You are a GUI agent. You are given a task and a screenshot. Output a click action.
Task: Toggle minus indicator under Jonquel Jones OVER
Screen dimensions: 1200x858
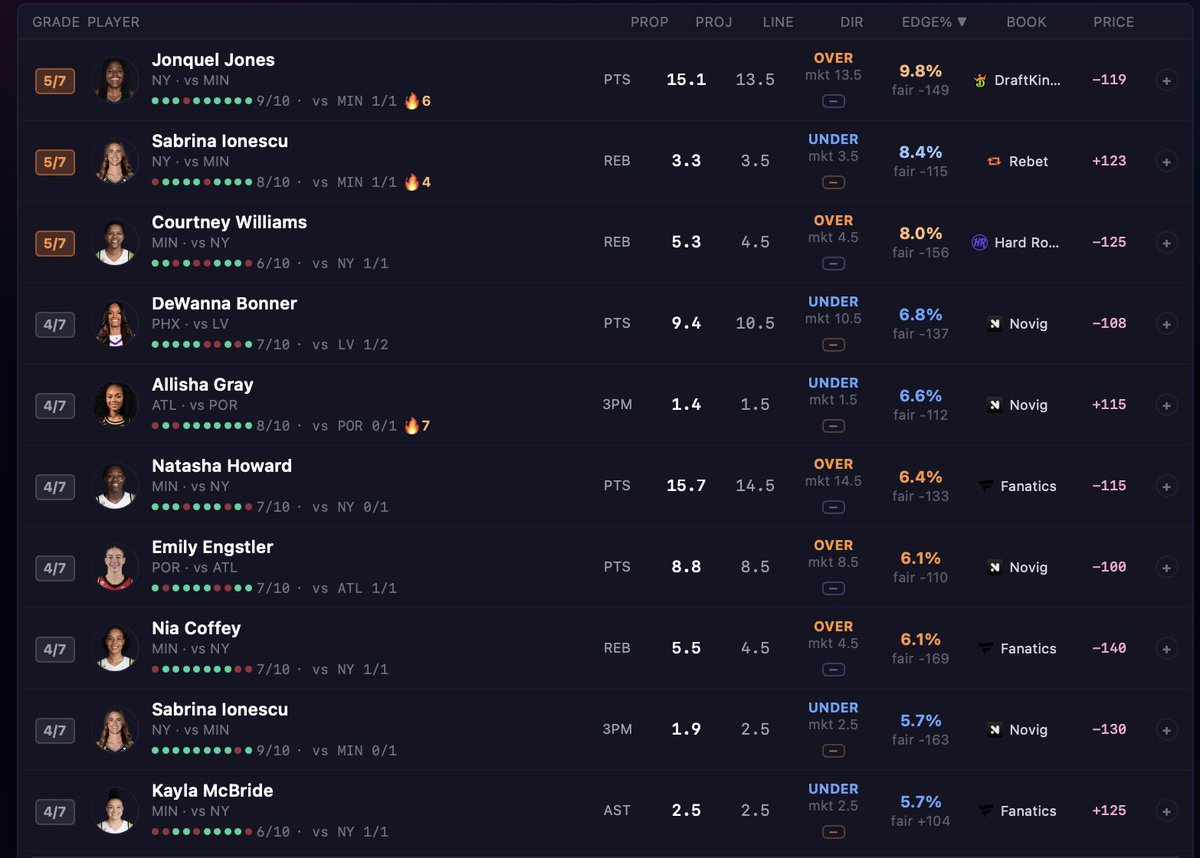click(x=834, y=101)
